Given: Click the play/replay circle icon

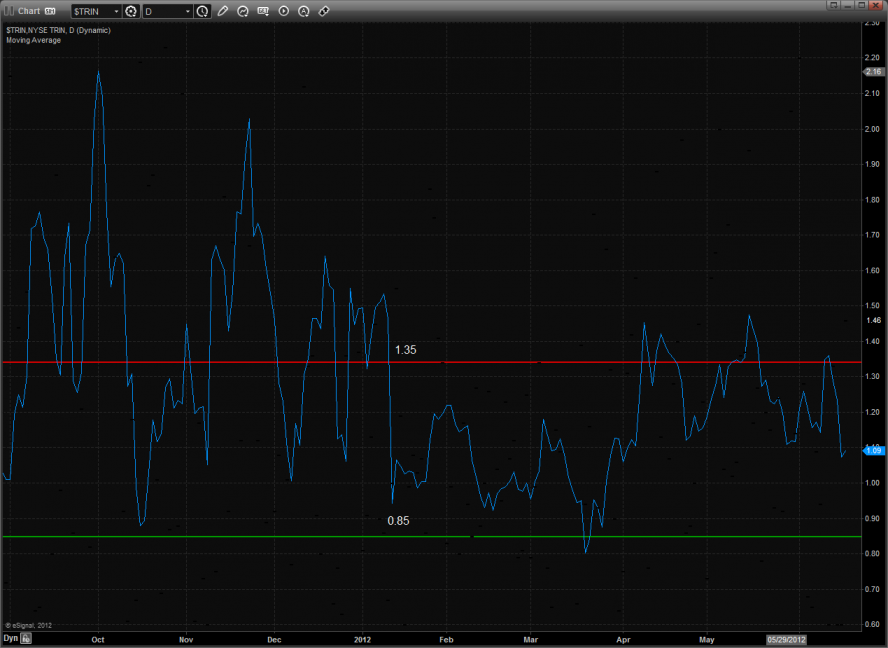Looking at the screenshot, I should point(283,11).
